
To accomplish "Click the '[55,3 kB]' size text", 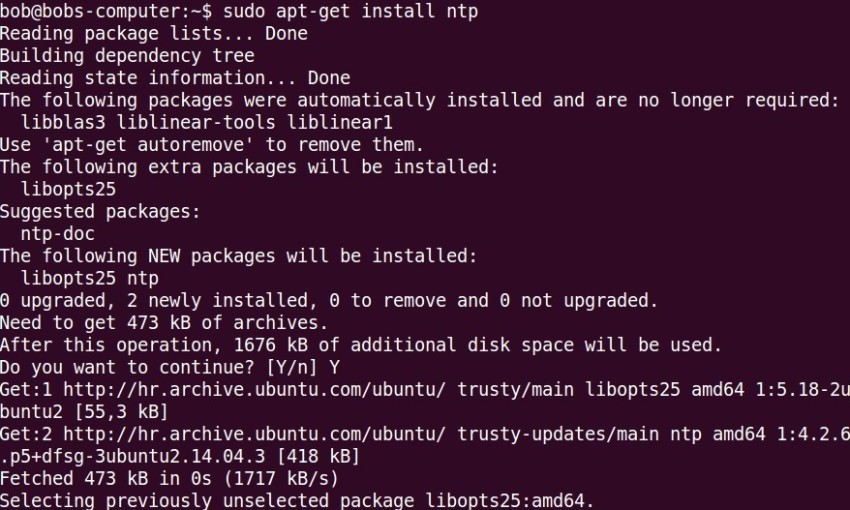I will coord(121,412).
